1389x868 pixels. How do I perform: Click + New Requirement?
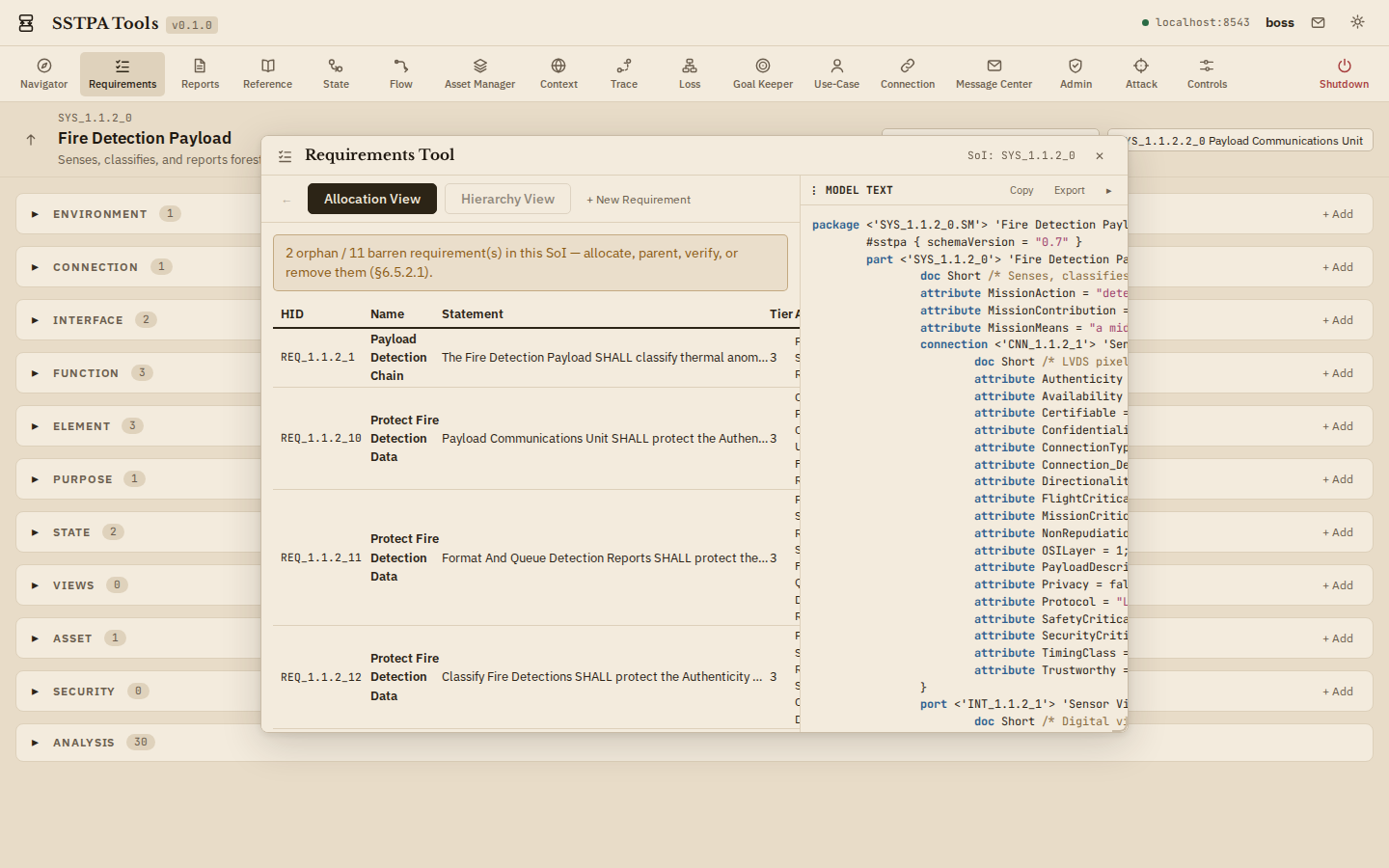(x=639, y=200)
